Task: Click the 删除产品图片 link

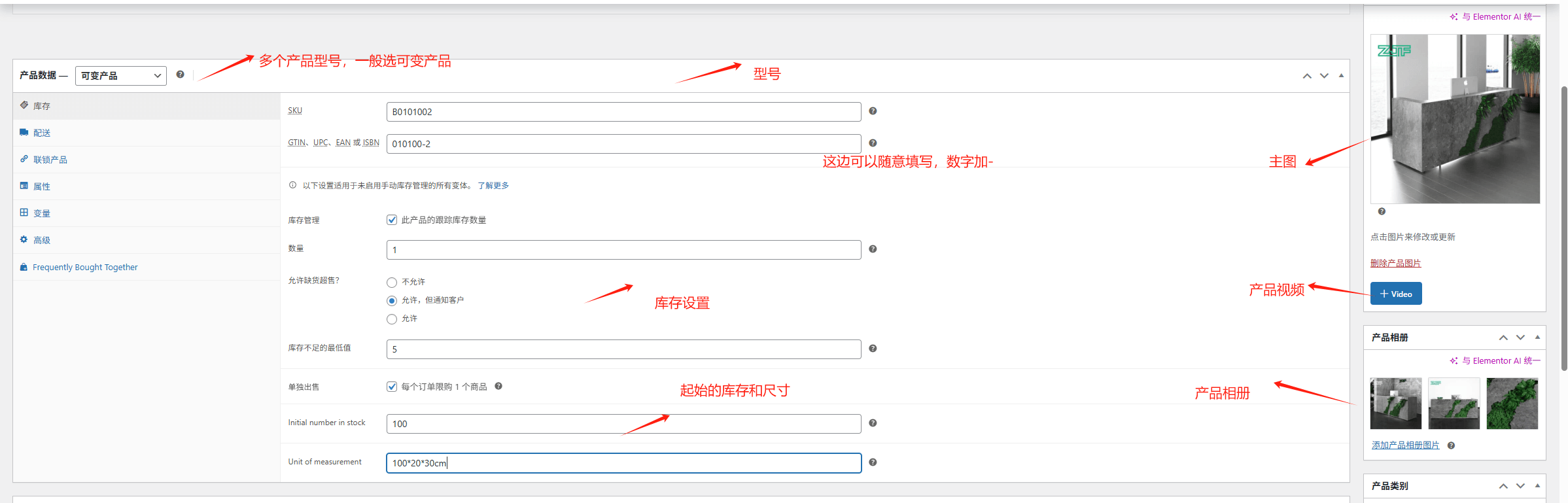Action: click(1395, 263)
